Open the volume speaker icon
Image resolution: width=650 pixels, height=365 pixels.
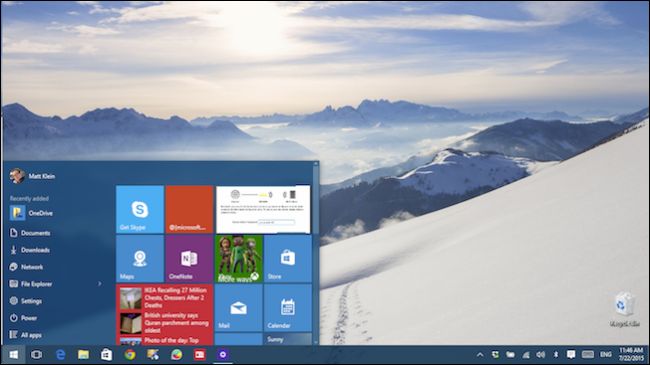point(541,355)
